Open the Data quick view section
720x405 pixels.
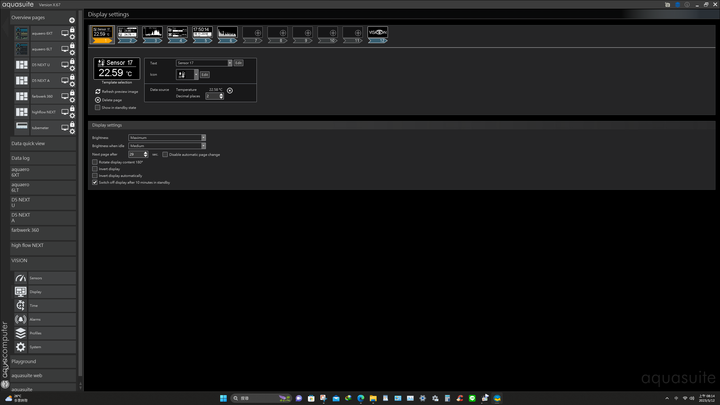point(43,143)
